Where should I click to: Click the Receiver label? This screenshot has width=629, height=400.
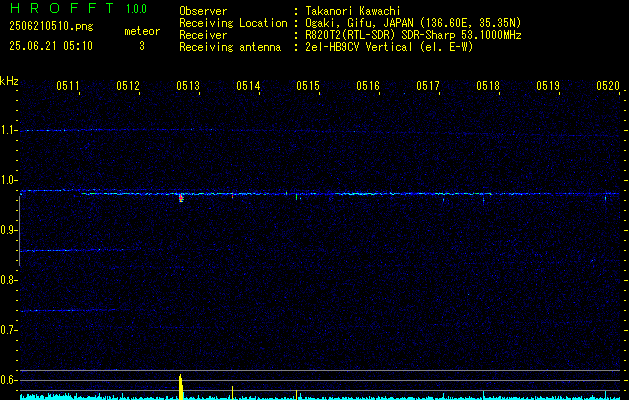203,35
